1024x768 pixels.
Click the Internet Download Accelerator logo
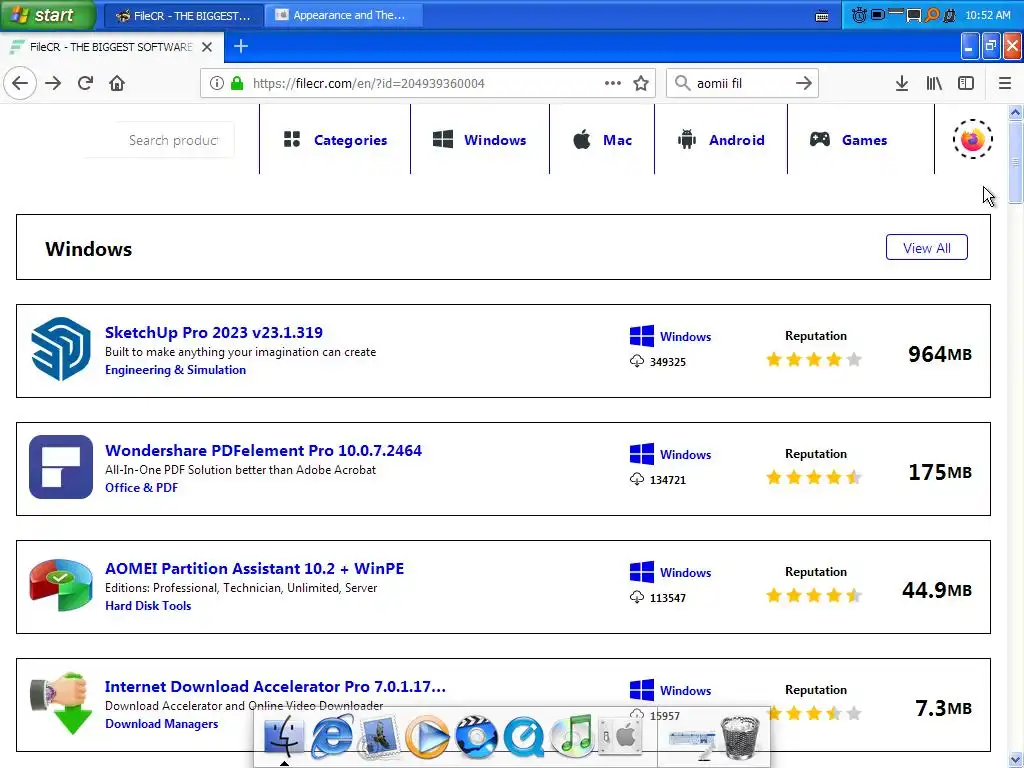[59, 703]
